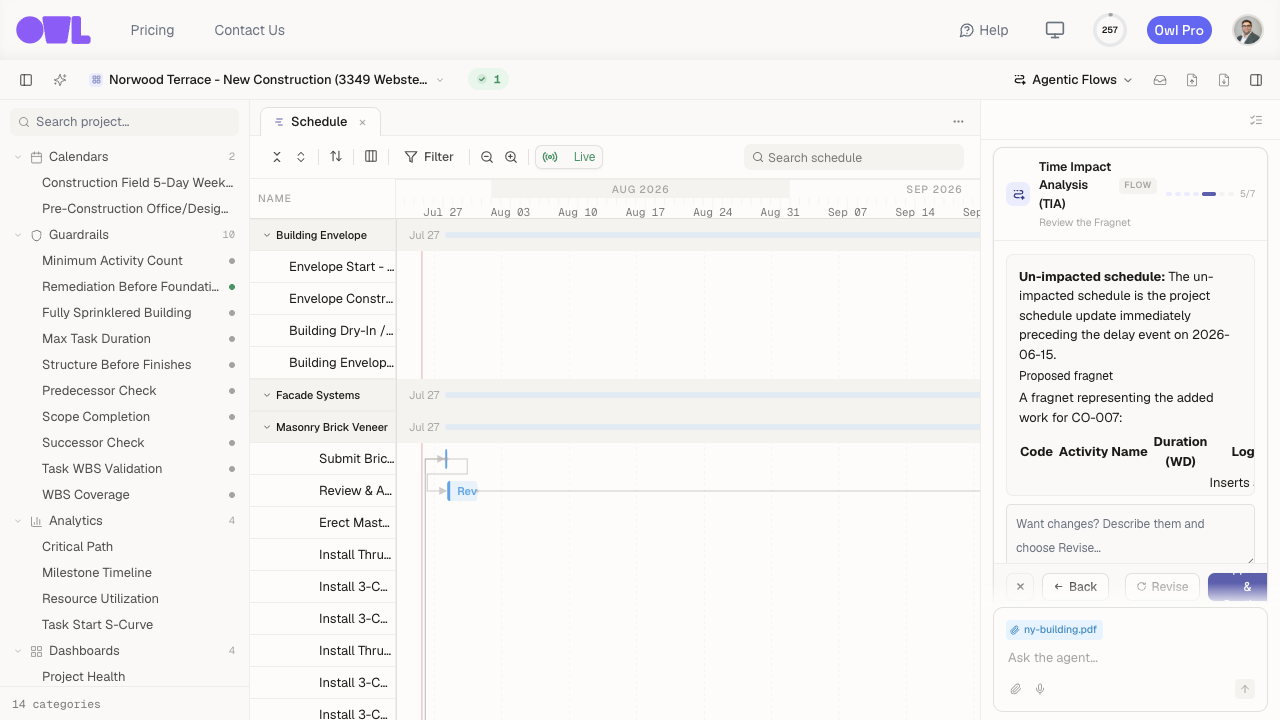The height and width of the screenshot is (720, 1280).
Task: Open the schedule Filter
Action: coord(429,157)
